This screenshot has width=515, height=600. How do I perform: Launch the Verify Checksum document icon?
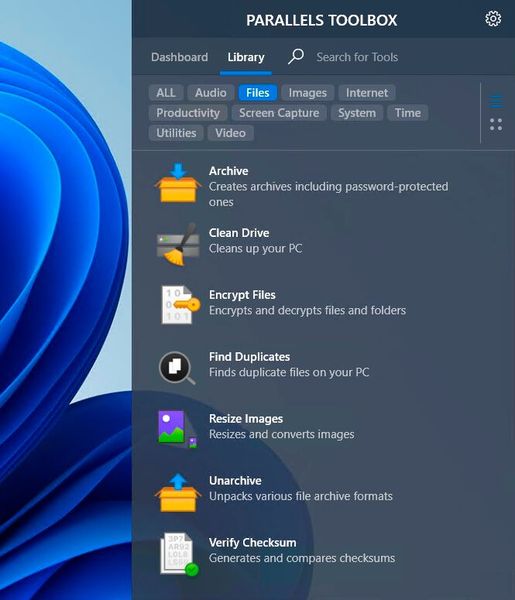[180, 554]
